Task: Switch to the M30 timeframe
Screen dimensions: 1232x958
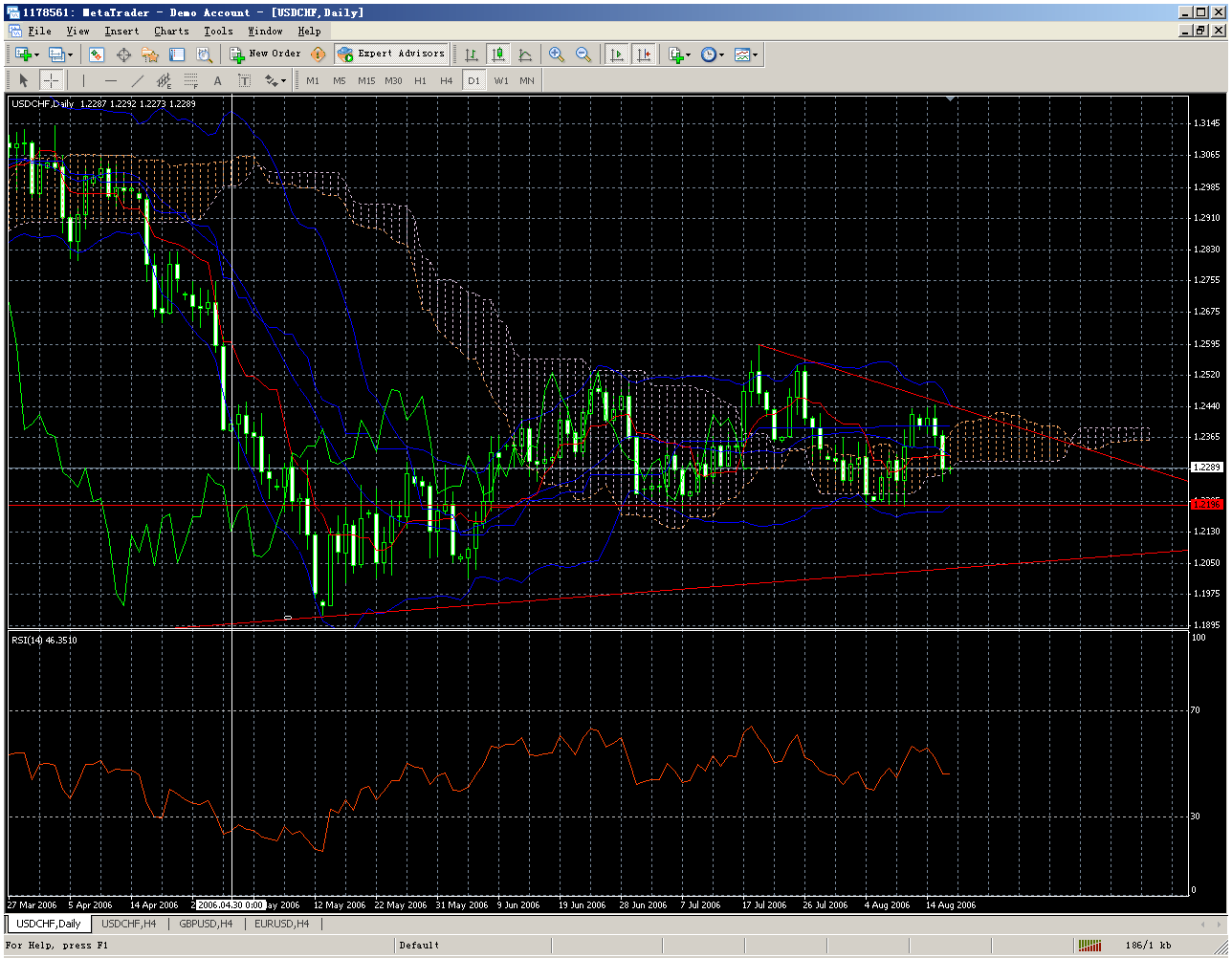Action: click(x=393, y=81)
